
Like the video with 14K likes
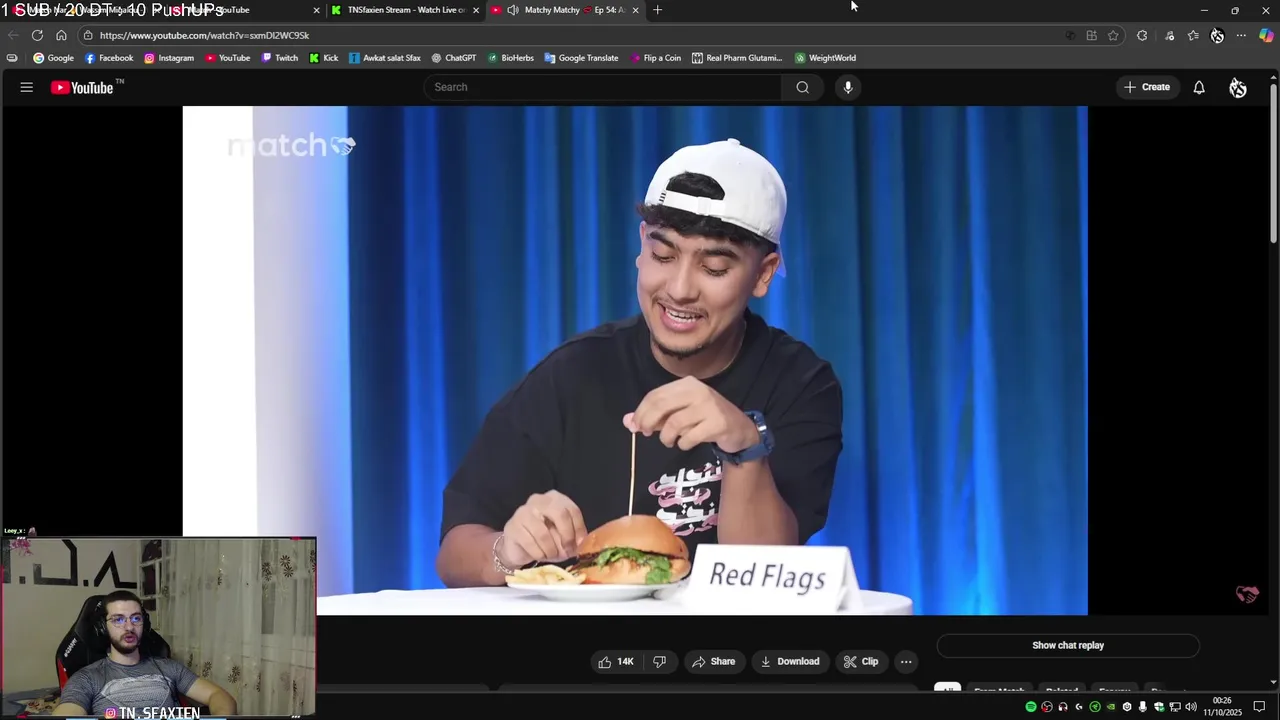coord(616,661)
